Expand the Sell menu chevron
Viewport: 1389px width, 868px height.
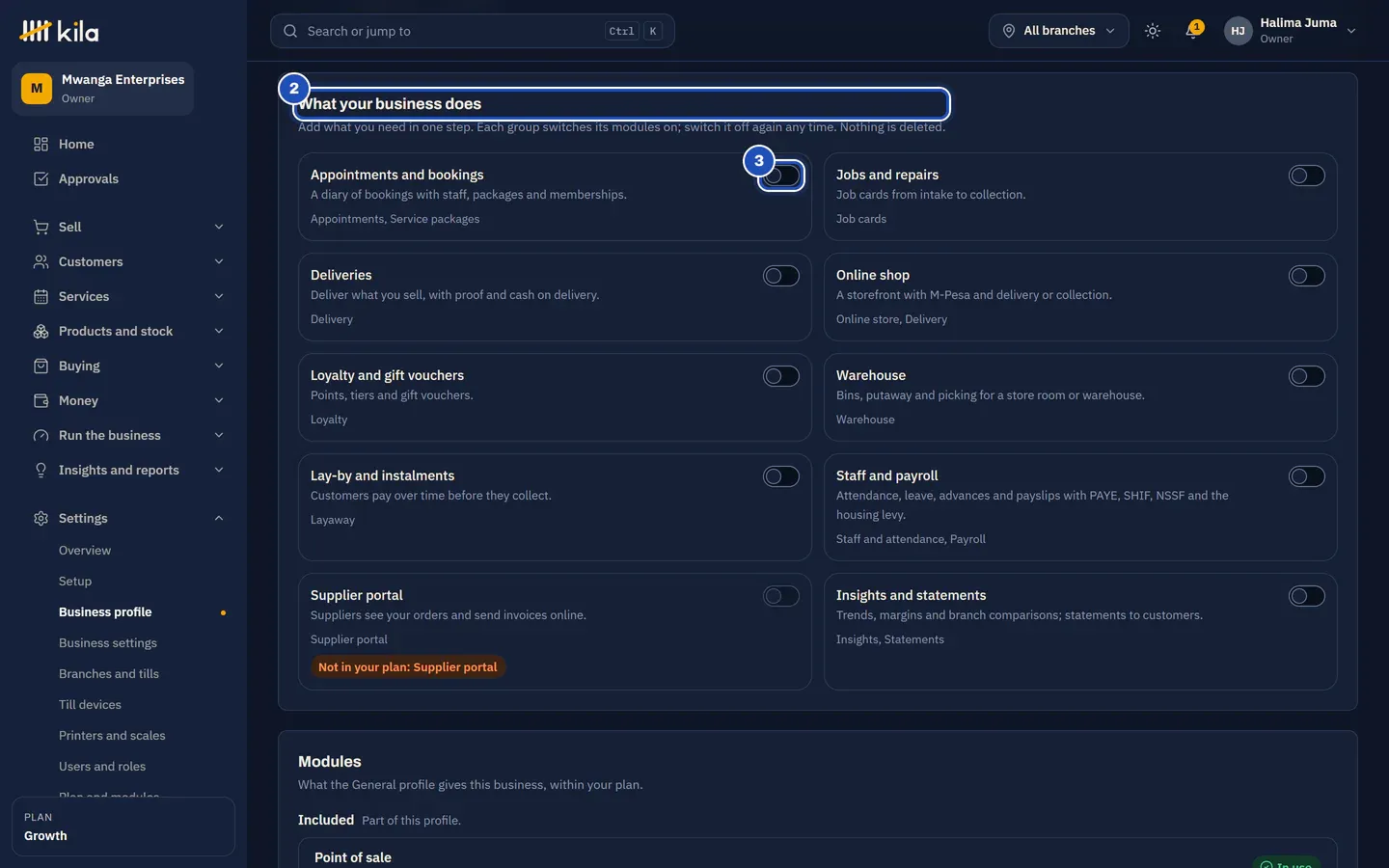pyautogui.click(x=219, y=227)
